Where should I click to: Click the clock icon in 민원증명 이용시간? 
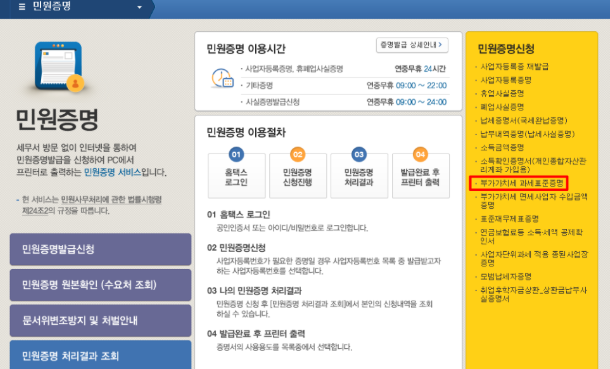pyautogui.click(x=222, y=78)
